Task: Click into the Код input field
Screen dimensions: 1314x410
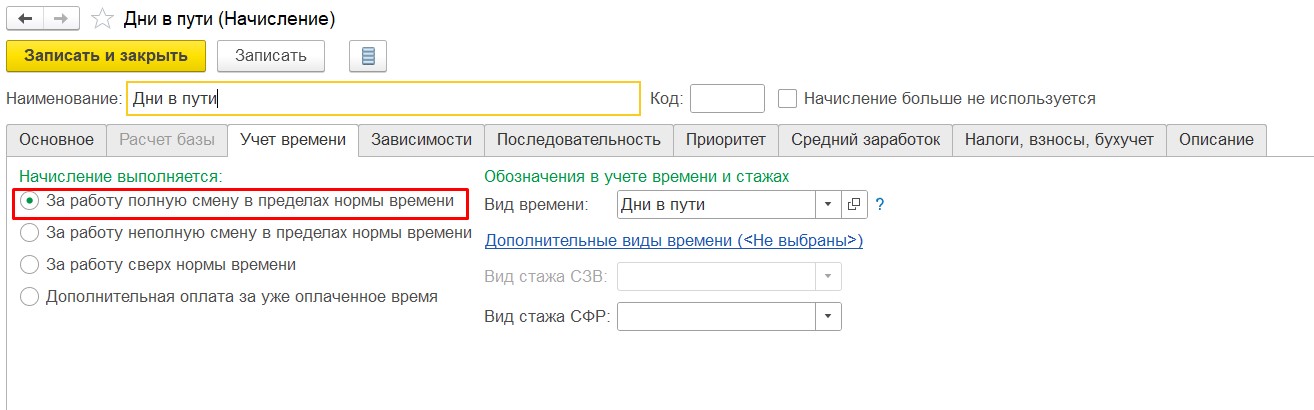Action: click(x=727, y=99)
